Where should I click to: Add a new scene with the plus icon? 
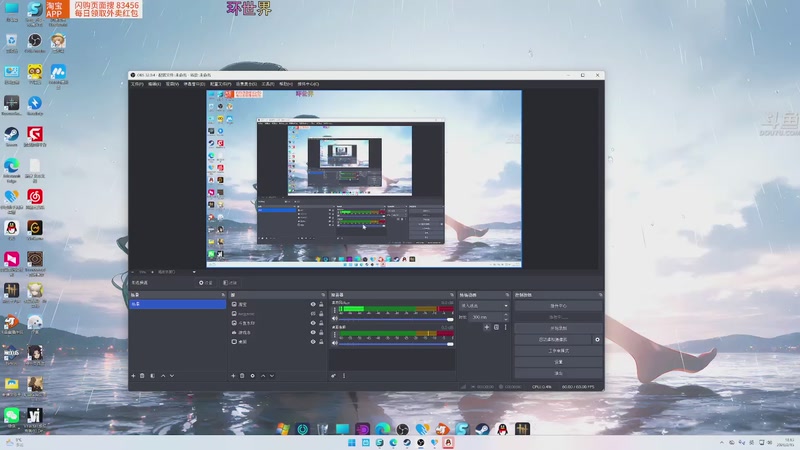pyautogui.click(x=133, y=376)
